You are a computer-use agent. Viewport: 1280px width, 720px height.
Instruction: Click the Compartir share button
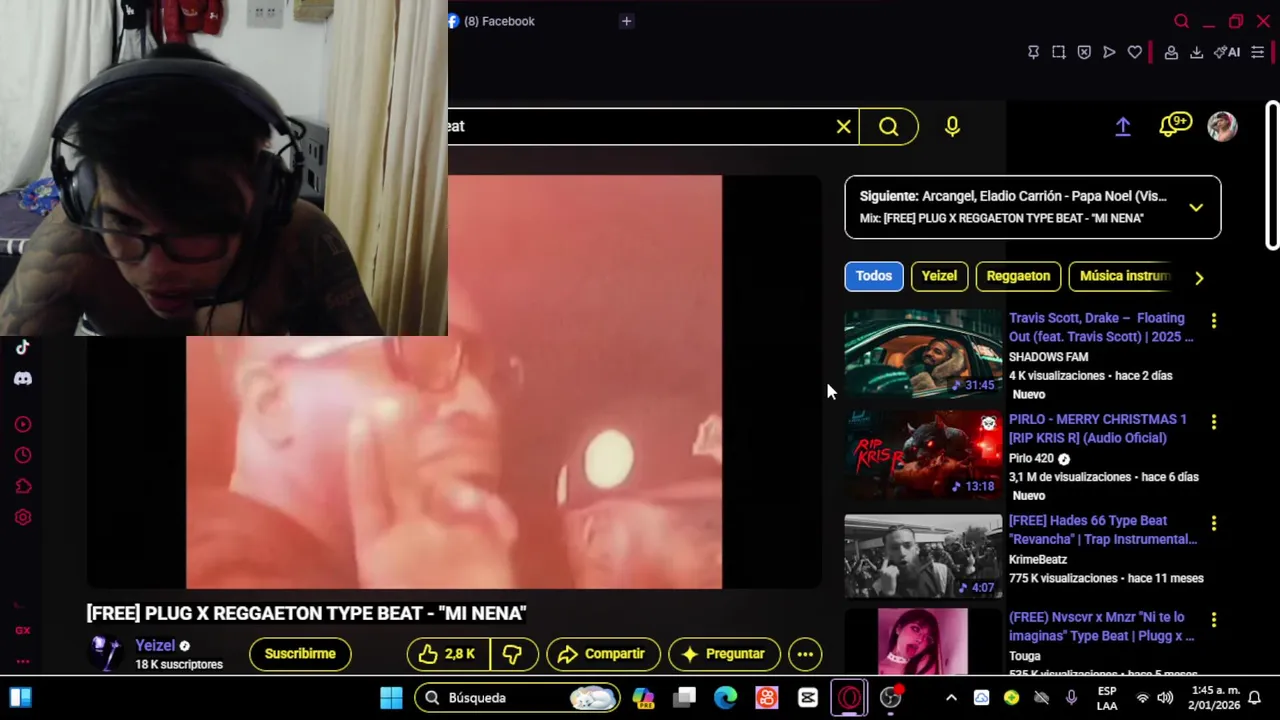click(x=603, y=654)
